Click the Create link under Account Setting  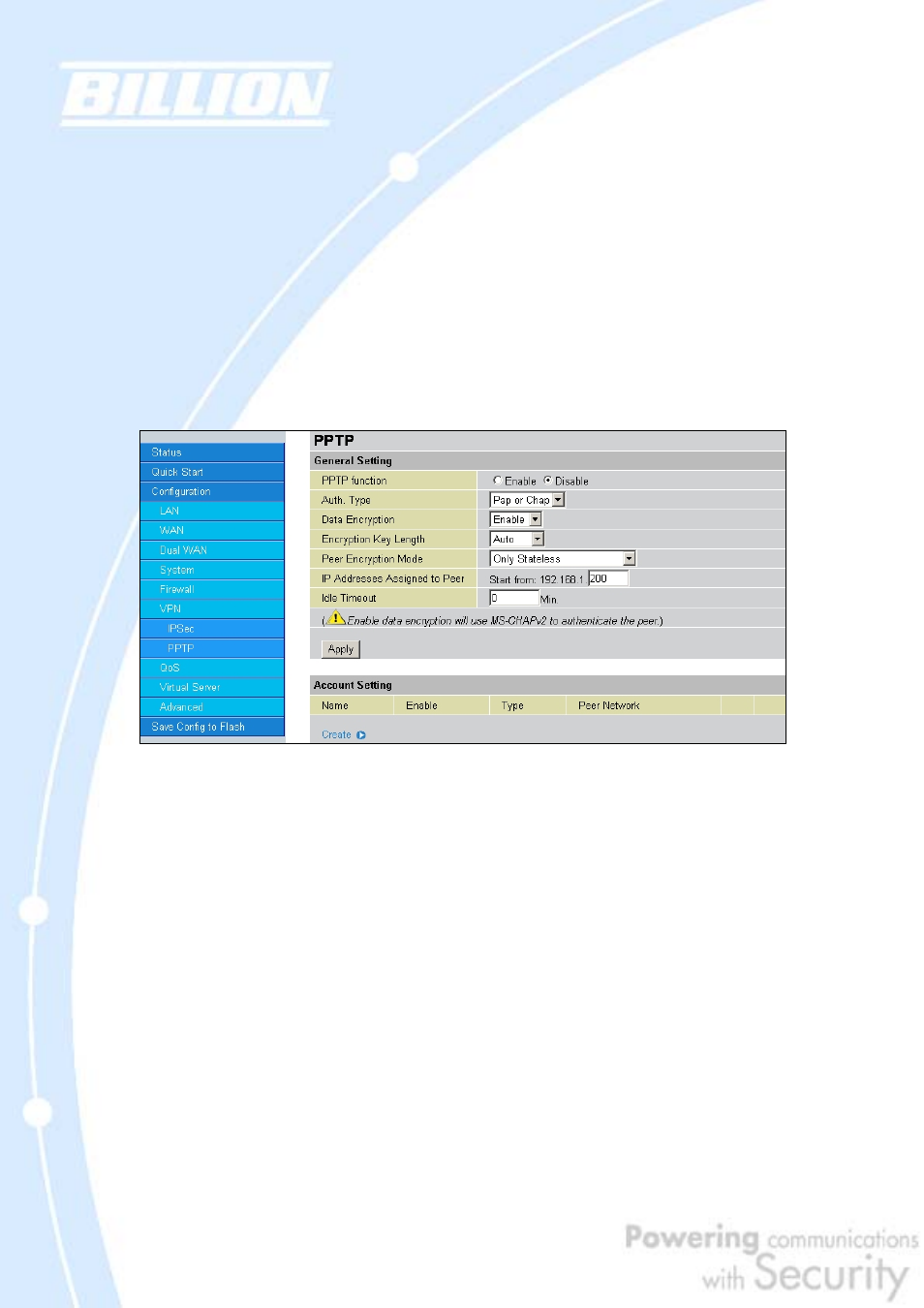coord(336,734)
